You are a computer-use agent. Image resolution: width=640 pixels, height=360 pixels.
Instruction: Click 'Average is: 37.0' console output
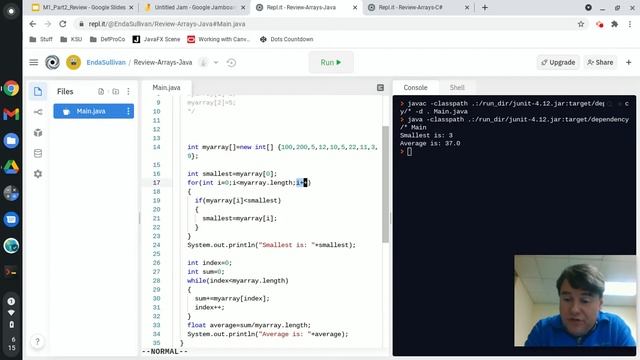(430, 144)
